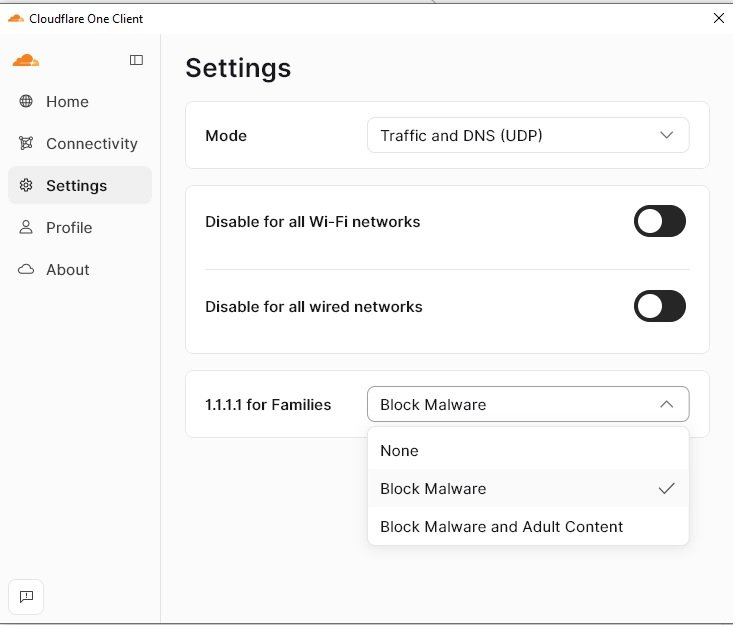The image size is (740, 626).
Task: Open the Connectivity section
Action: coord(80,144)
